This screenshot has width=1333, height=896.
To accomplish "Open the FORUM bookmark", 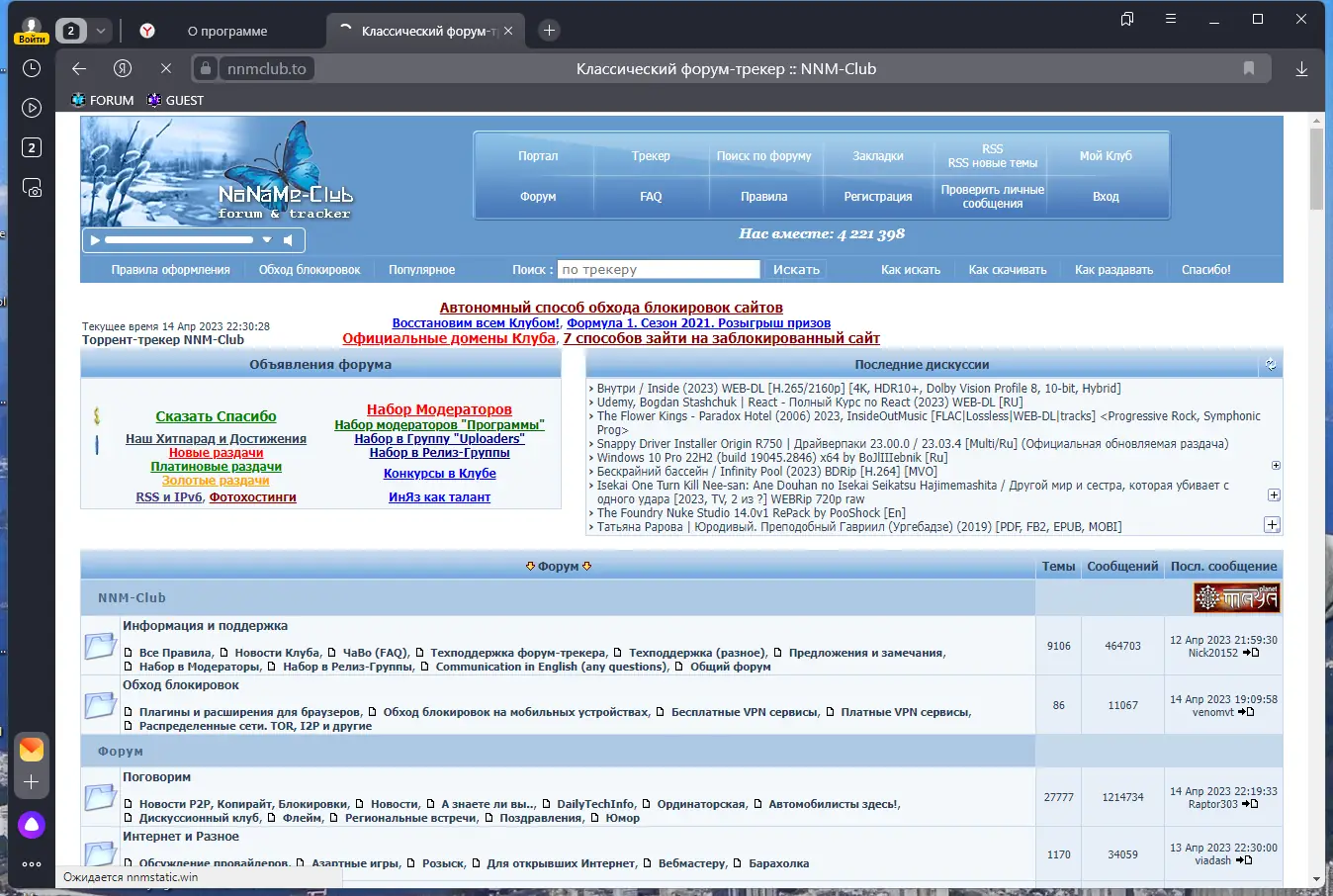I will 103,100.
